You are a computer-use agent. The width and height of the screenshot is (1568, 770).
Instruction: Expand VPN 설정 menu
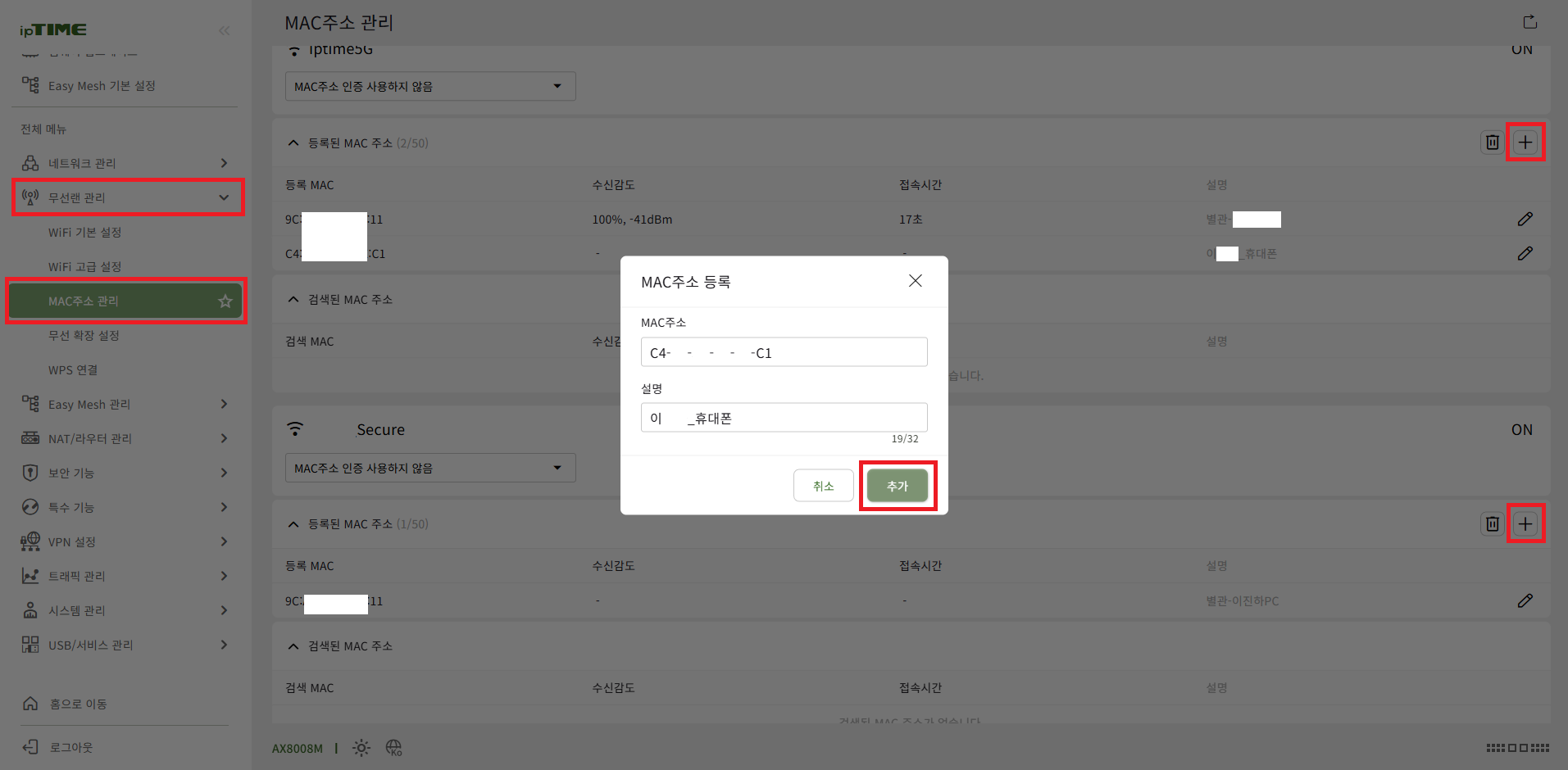(125, 541)
